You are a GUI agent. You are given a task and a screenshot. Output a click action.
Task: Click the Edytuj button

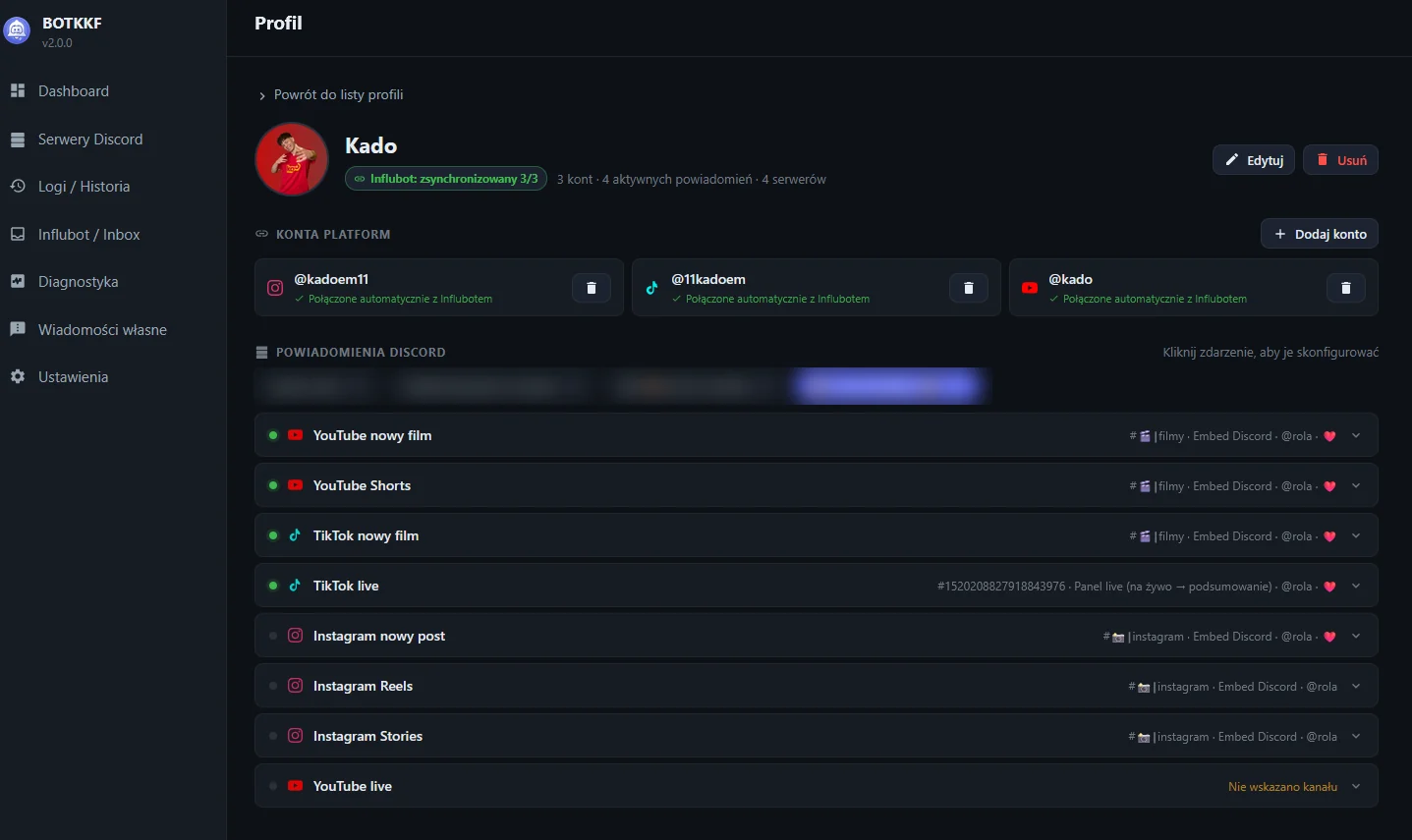(1254, 160)
